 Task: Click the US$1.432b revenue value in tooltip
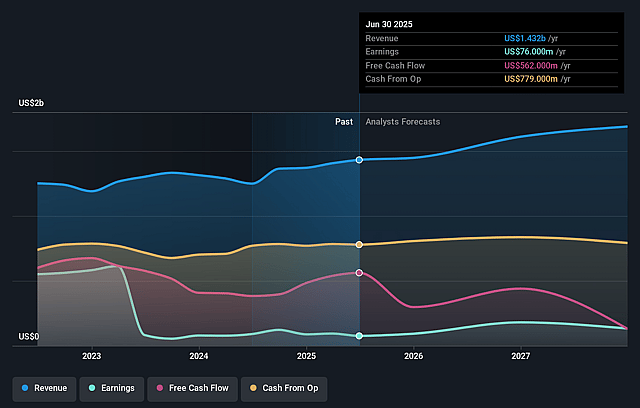click(x=525, y=38)
